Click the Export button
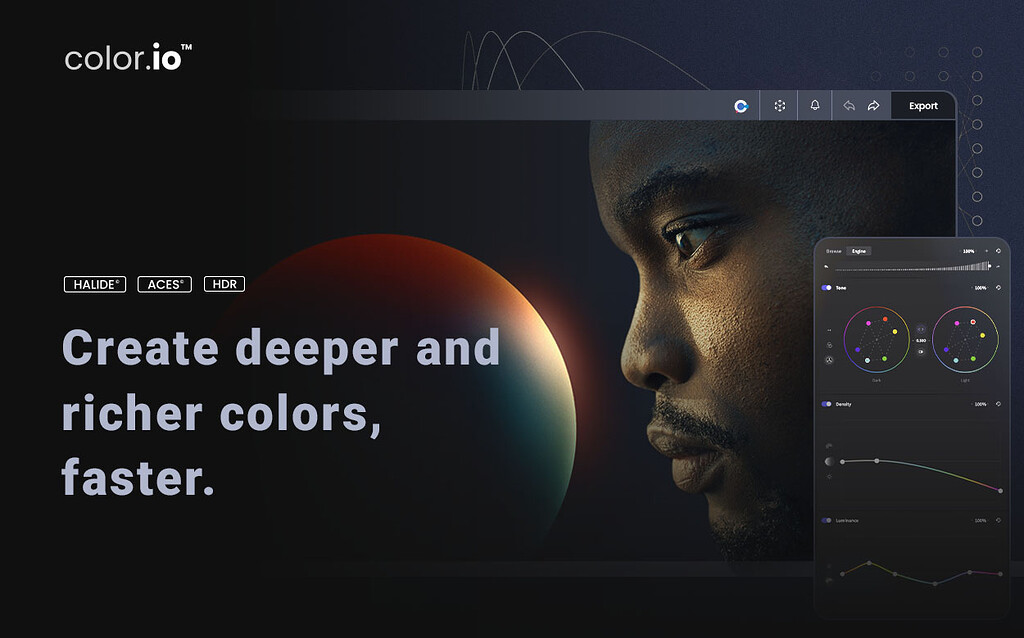1024x638 pixels. (x=921, y=105)
